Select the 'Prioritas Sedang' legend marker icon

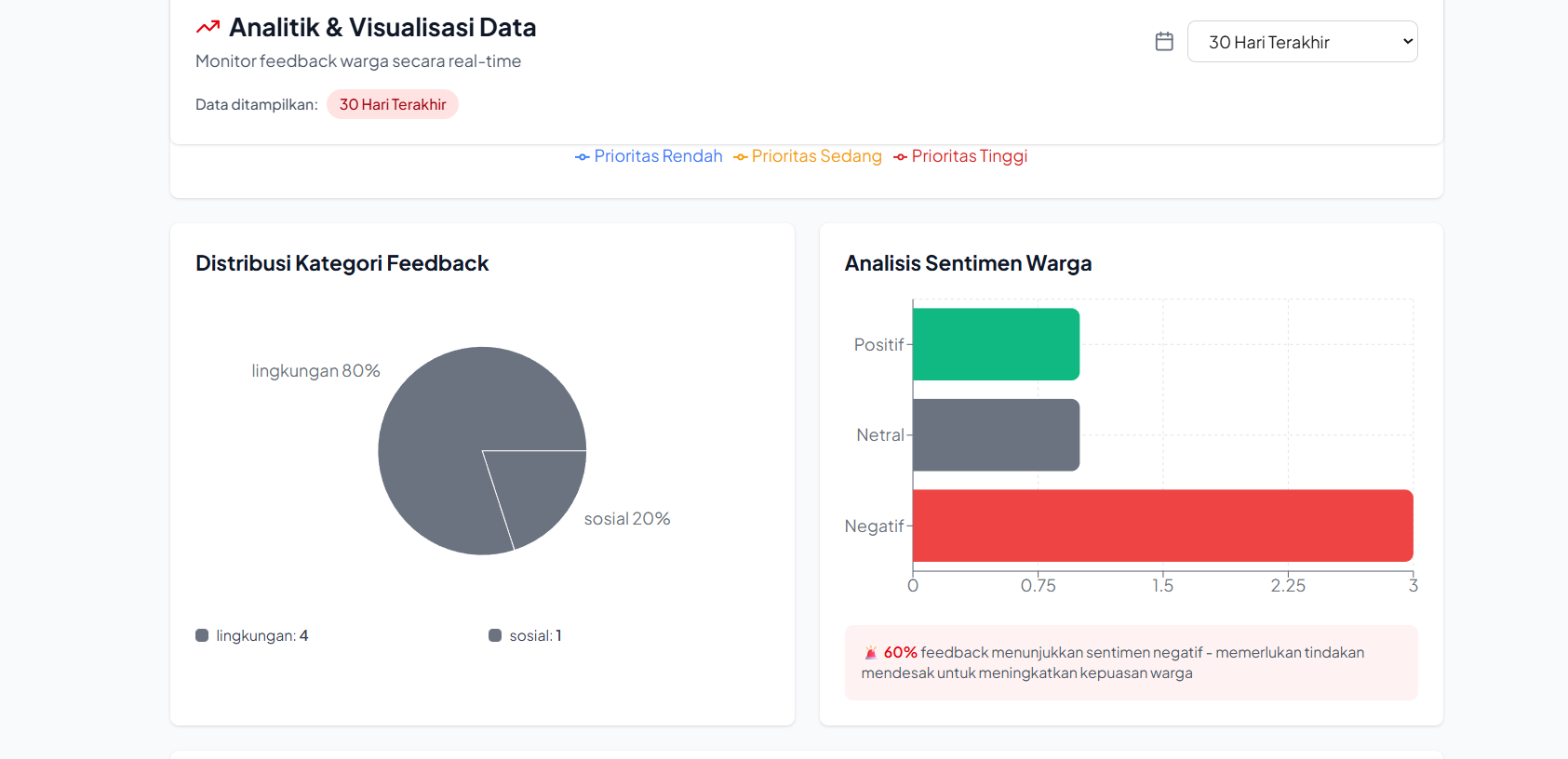[x=740, y=156]
